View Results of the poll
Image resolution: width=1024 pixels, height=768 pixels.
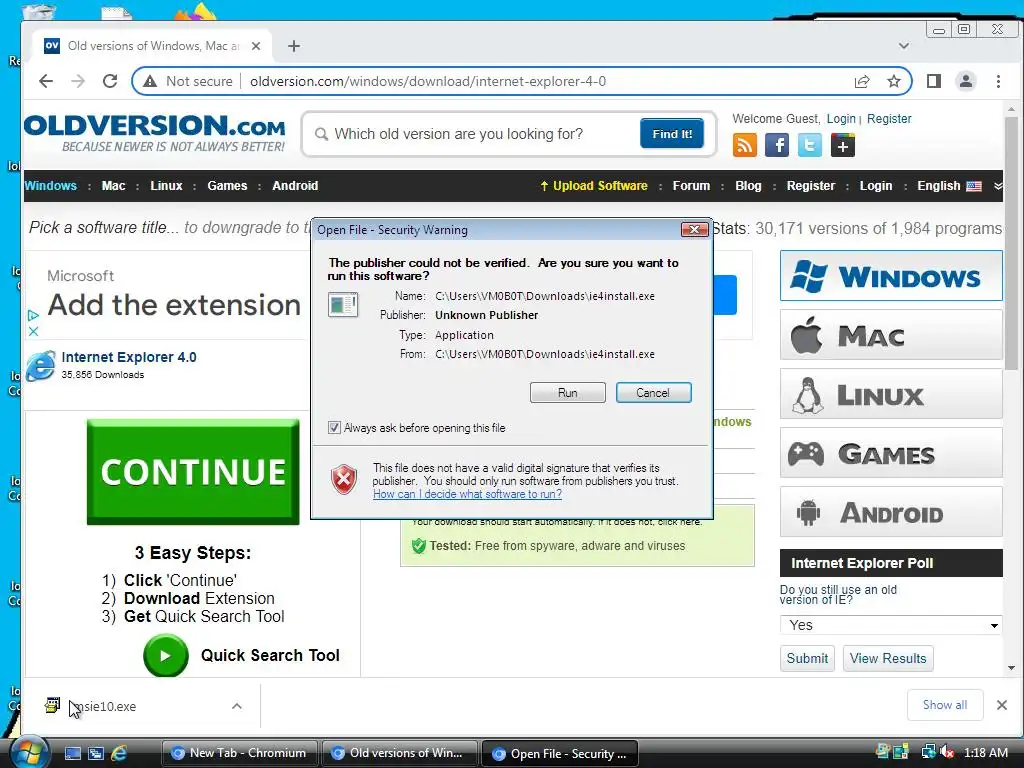pos(888,658)
